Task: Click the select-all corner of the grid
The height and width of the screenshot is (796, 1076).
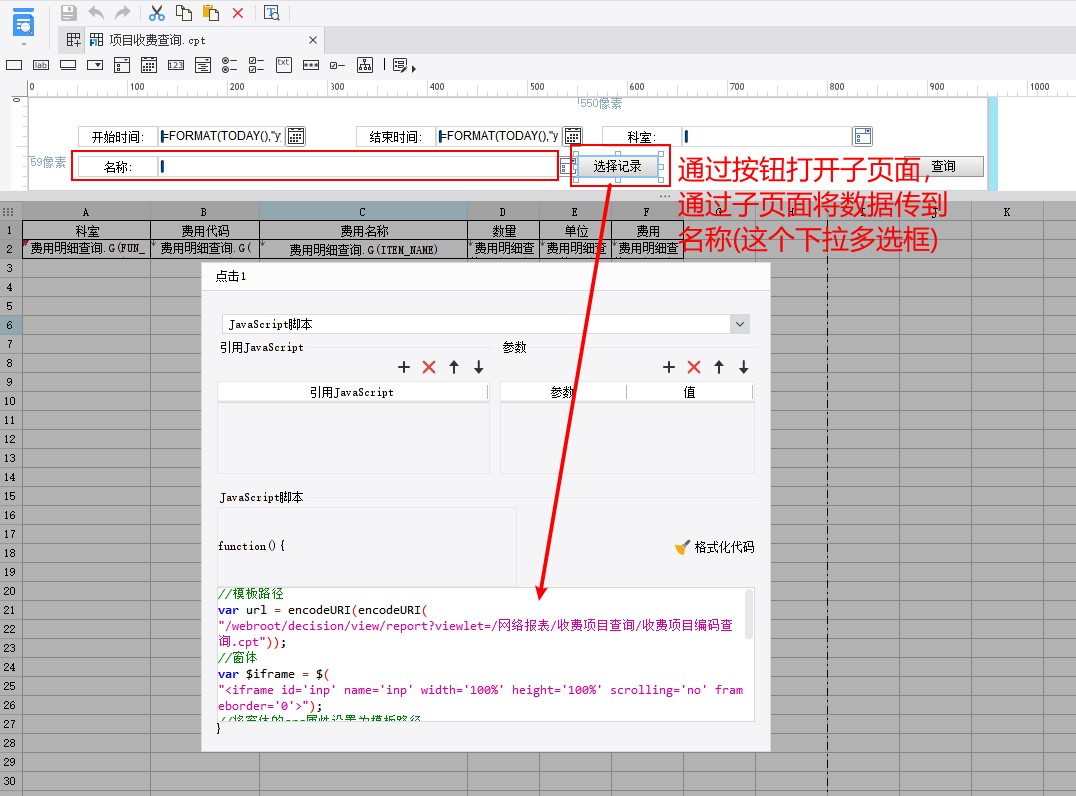Action: point(10,212)
